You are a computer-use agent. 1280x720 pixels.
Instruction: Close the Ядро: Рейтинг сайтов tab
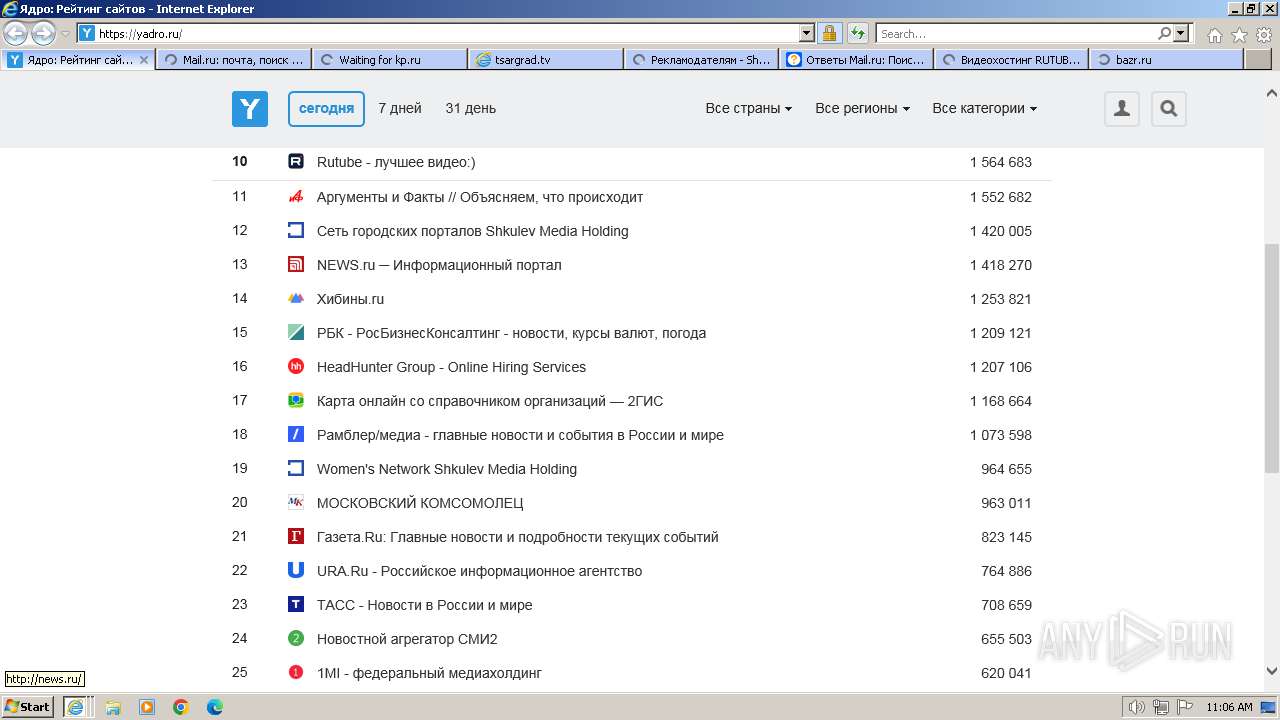(x=143, y=60)
